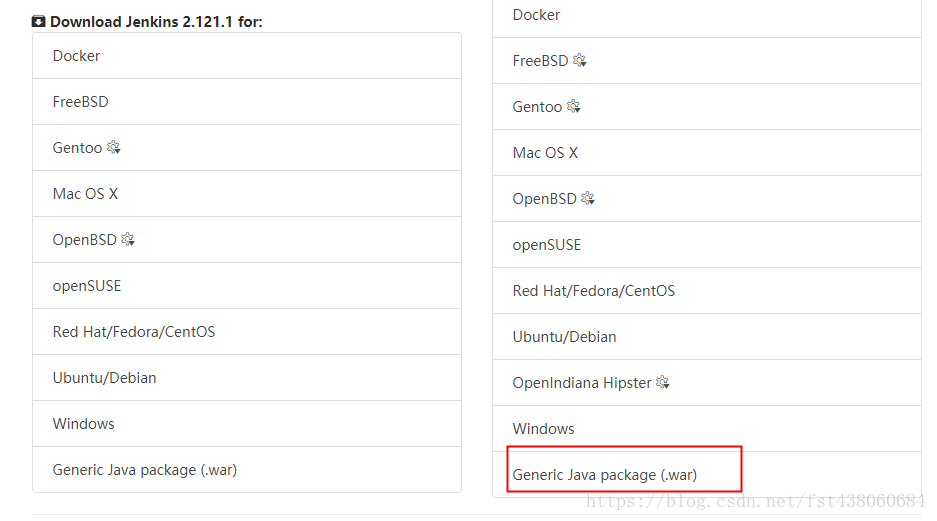Screen dimensions: 937x521
Task: Click highlighted Generic Java package (.war) link
Action: coord(605,474)
